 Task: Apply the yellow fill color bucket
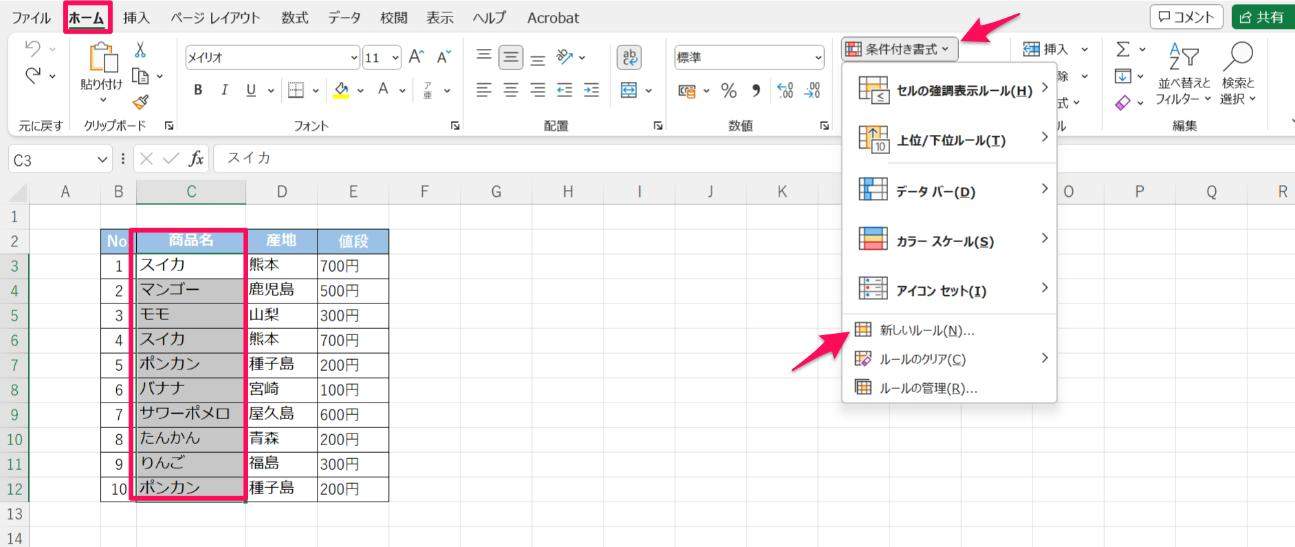click(x=342, y=90)
